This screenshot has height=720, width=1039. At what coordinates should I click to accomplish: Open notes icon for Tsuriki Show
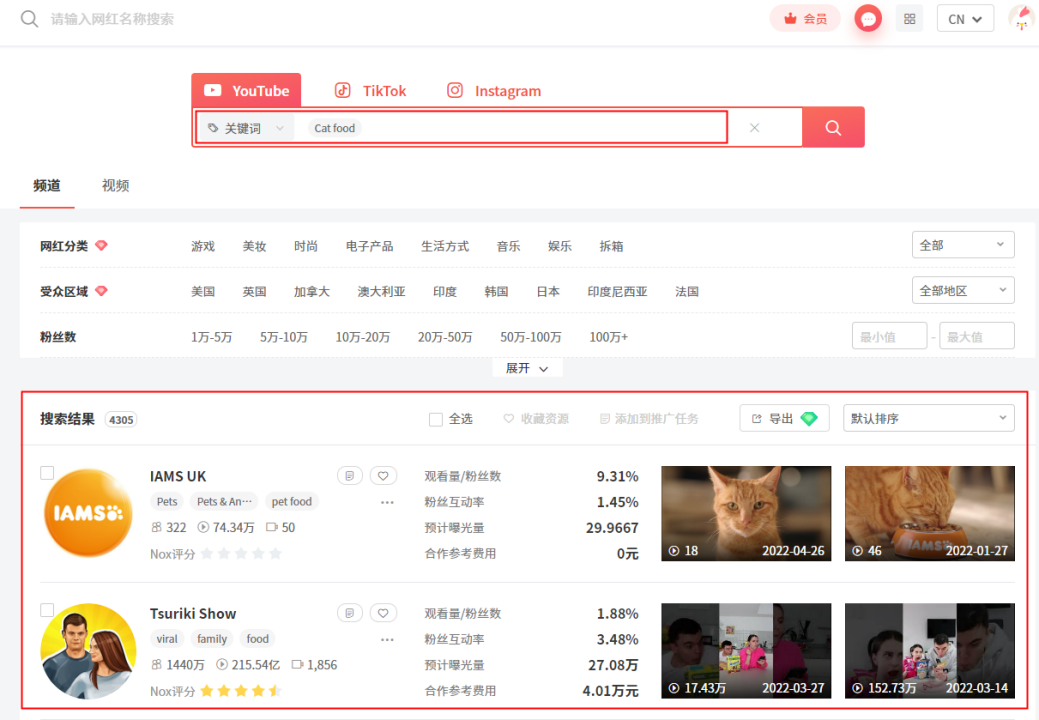349,613
